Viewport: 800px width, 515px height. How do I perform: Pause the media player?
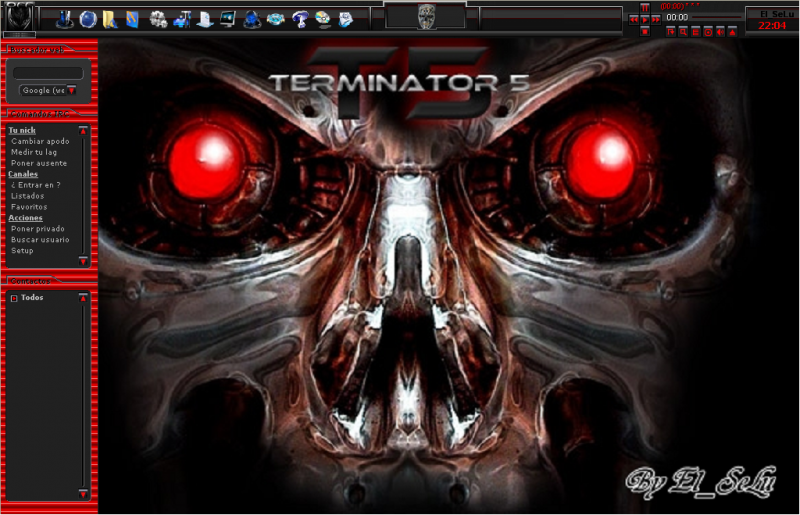click(x=645, y=8)
